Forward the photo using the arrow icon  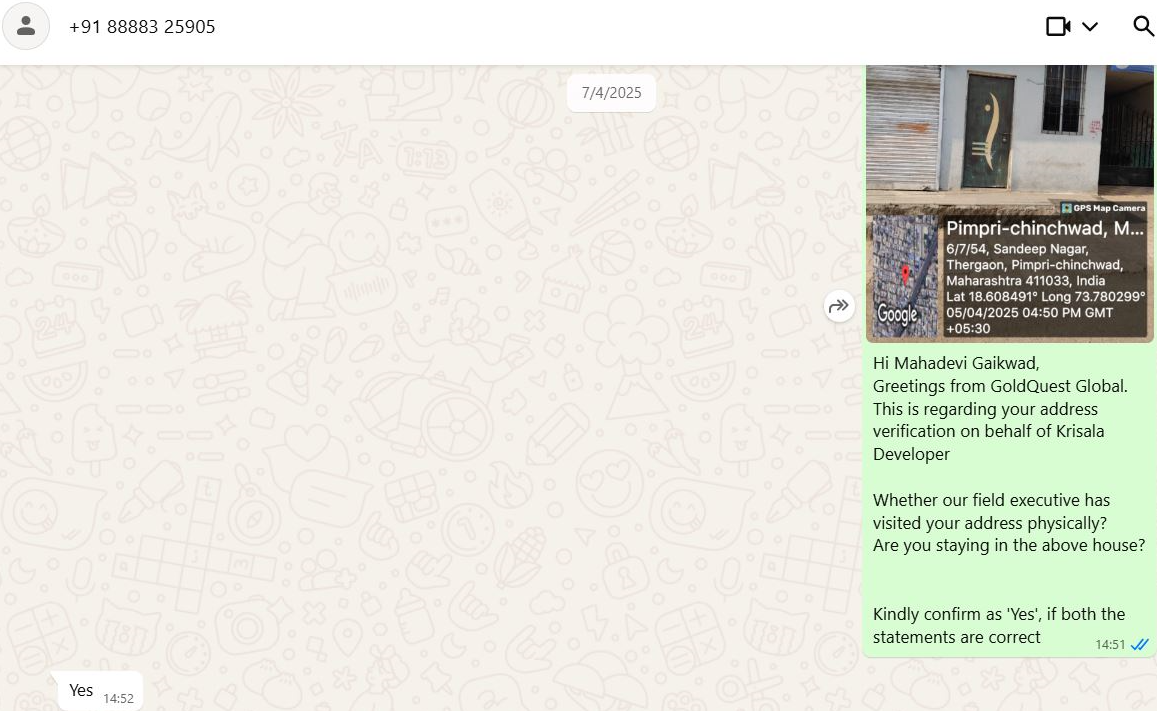click(839, 306)
